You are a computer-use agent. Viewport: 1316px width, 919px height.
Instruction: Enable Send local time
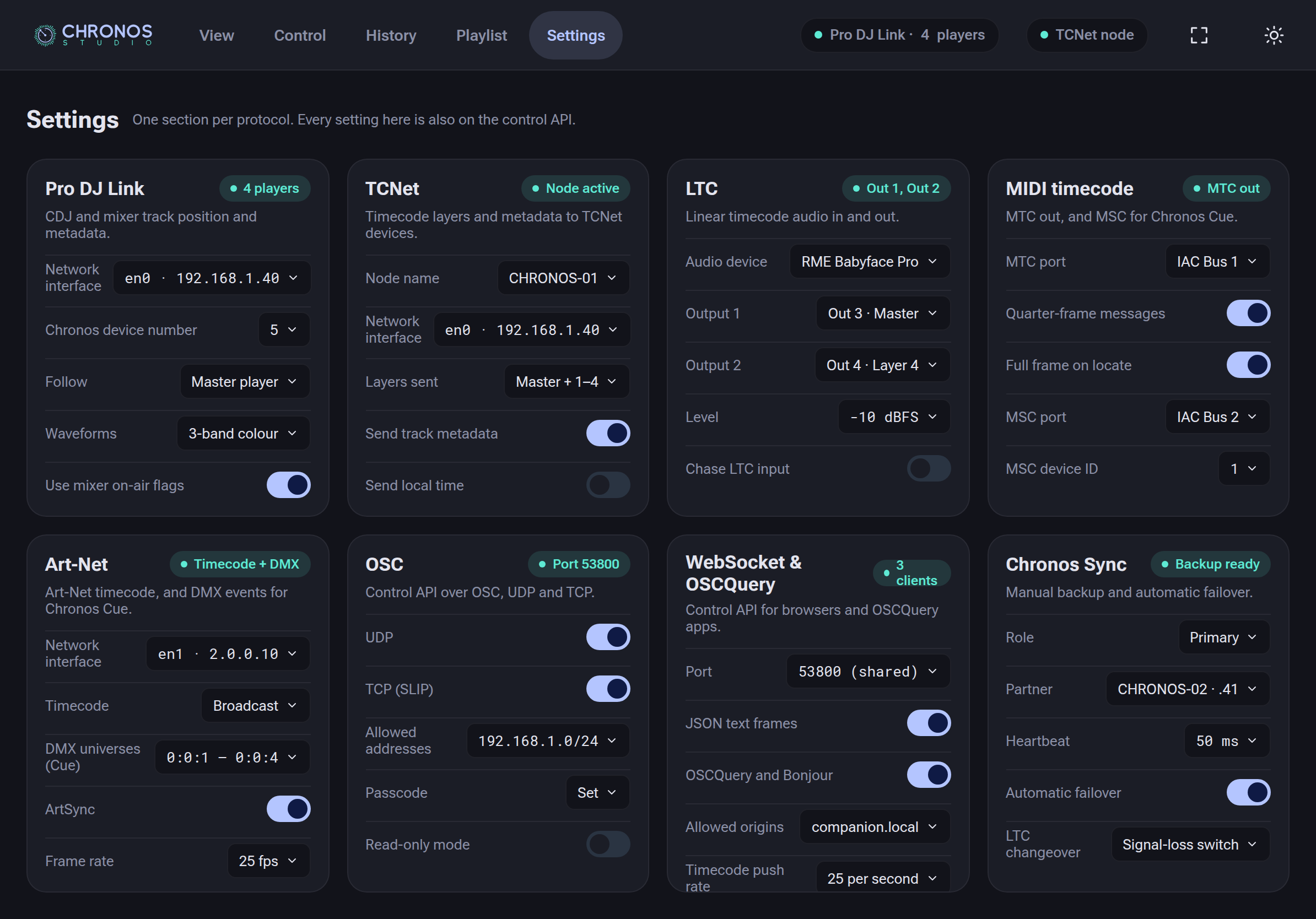pos(608,485)
